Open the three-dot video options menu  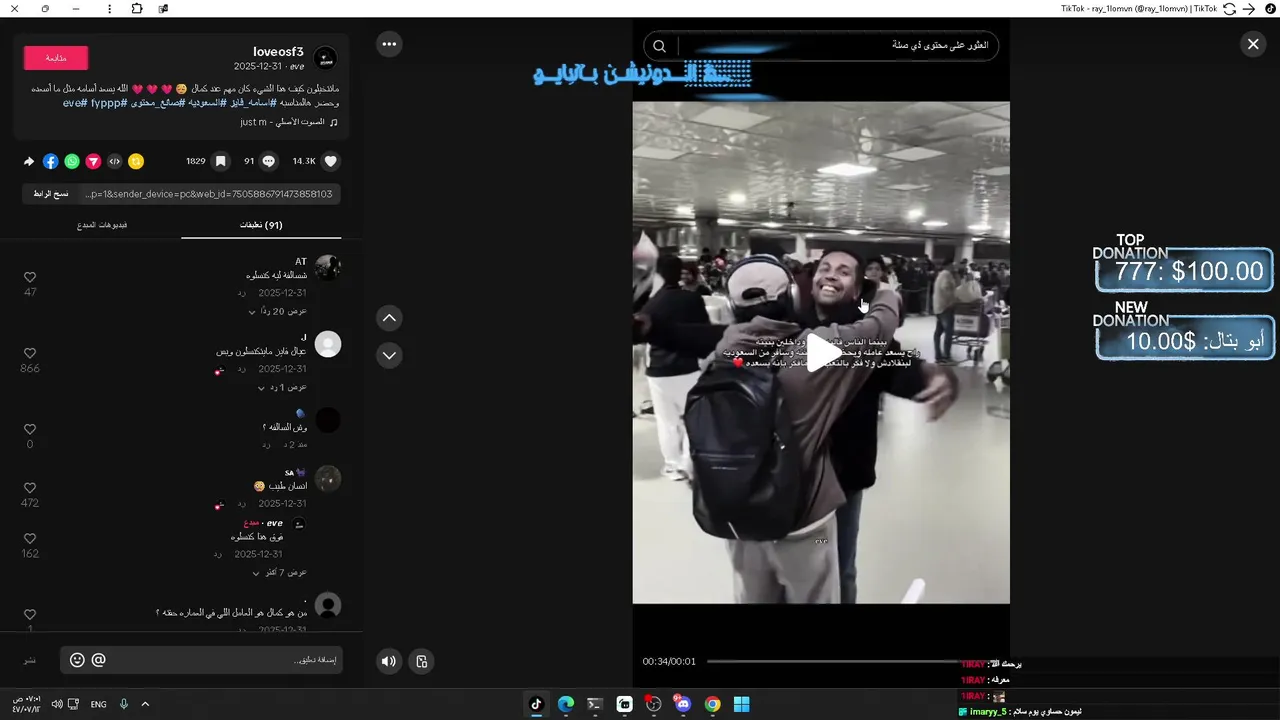pos(389,43)
